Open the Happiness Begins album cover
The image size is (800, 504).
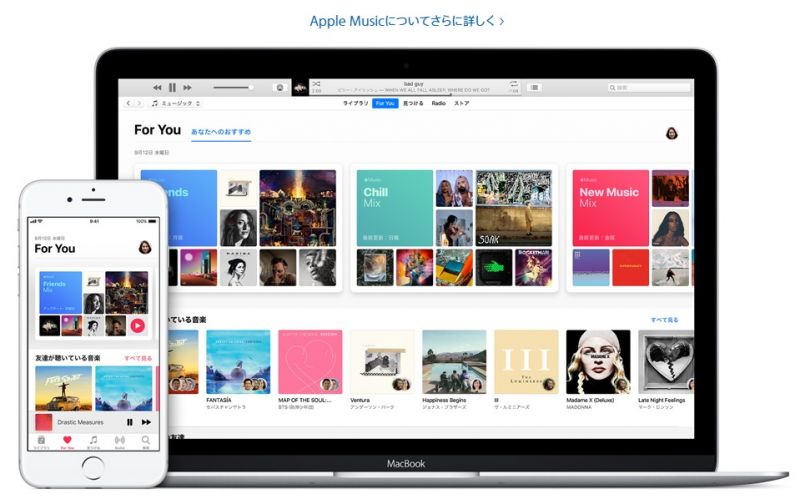click(454, 362)
